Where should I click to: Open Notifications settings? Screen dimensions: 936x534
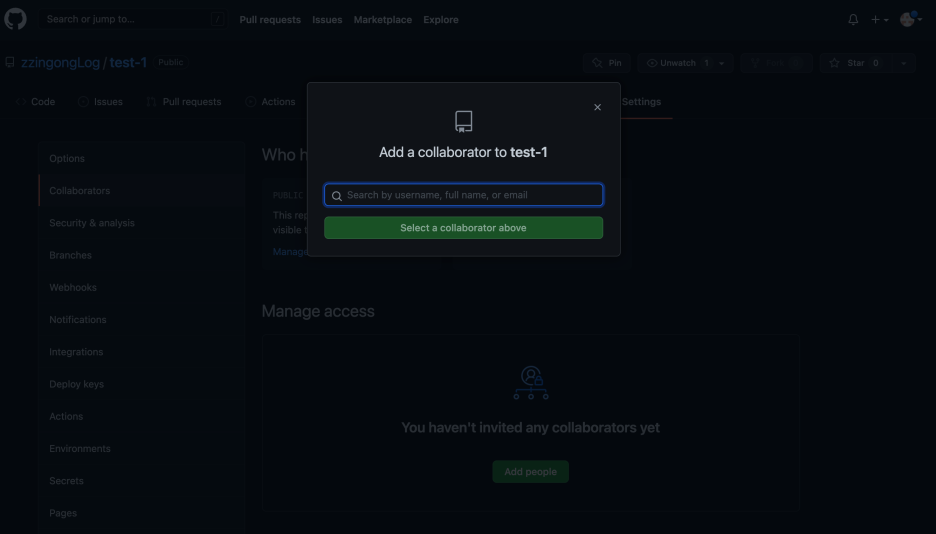141,320
